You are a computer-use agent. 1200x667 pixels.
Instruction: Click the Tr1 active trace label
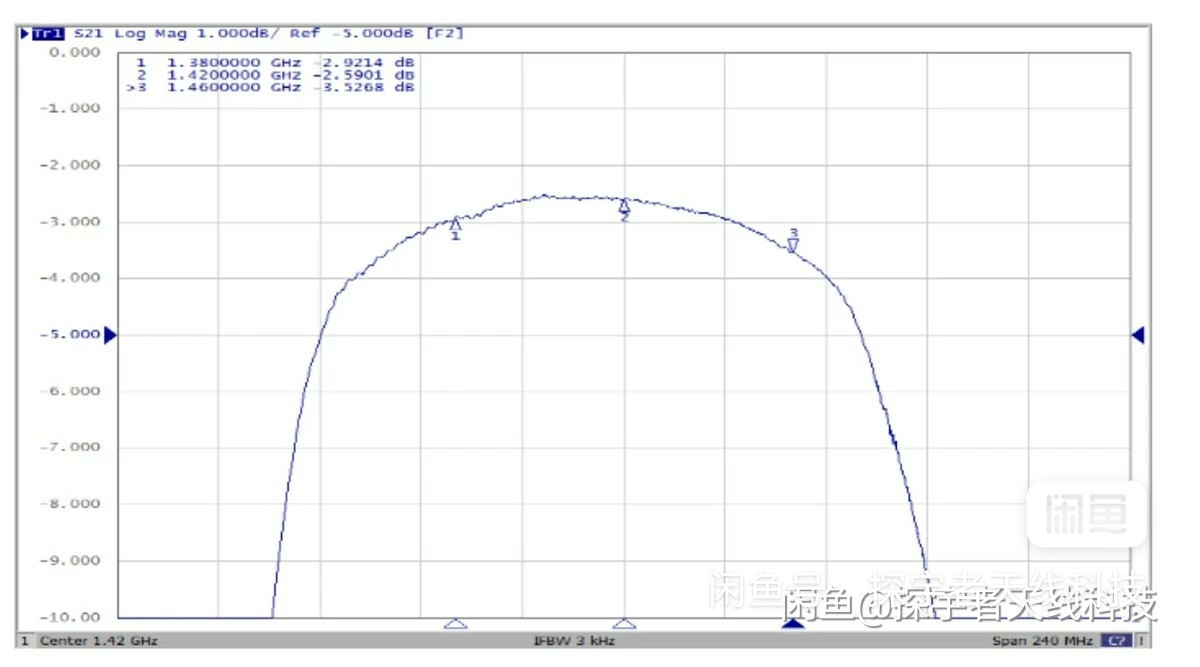click(x=46, y=34)
